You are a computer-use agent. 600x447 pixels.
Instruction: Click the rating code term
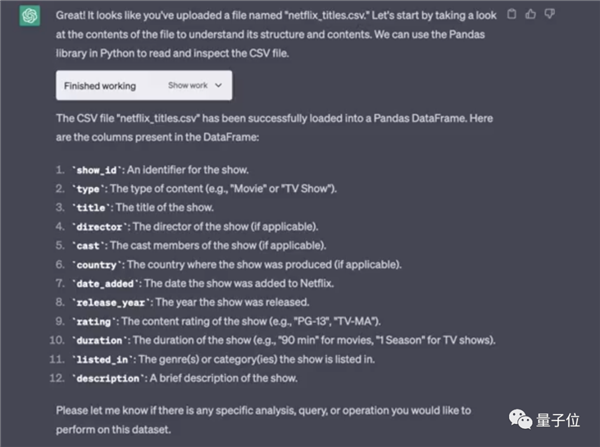93,322
